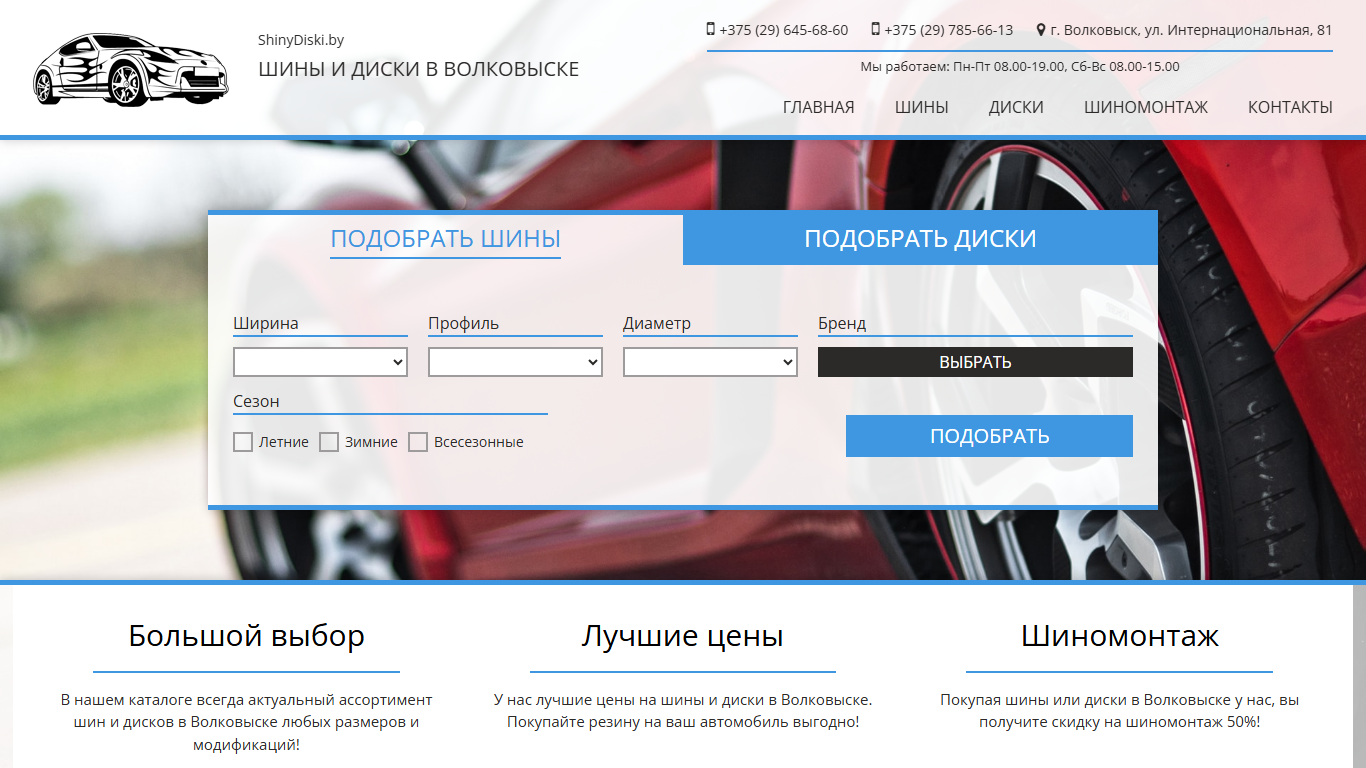The width and height of the screenshot is (1366, 768).
Task: Open the Ширина dropdown
Action: [x=320, y=362]
